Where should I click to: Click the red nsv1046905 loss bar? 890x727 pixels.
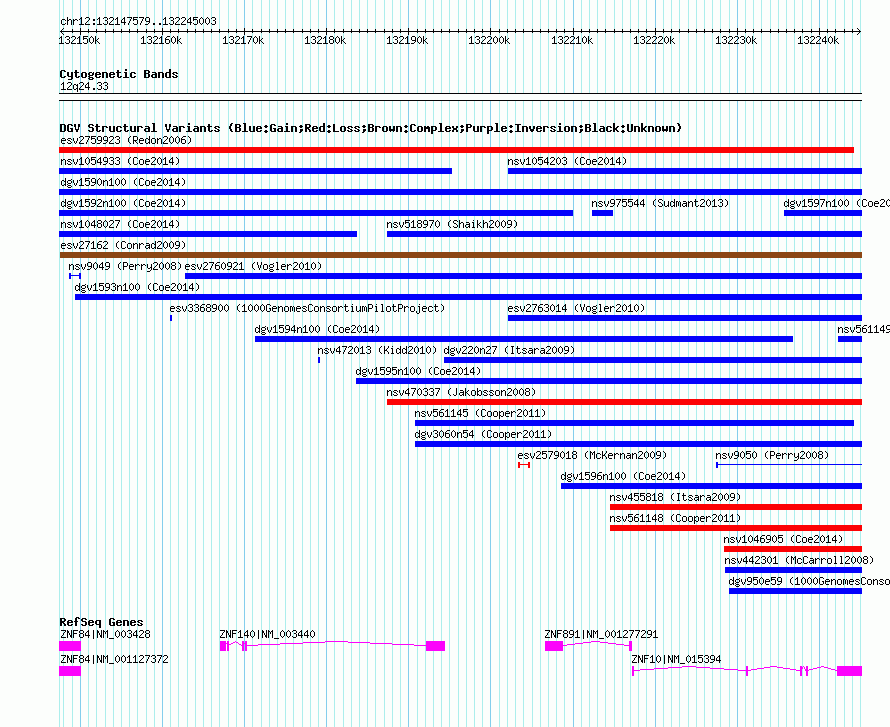pyautogui.click(x=793, y=549)
